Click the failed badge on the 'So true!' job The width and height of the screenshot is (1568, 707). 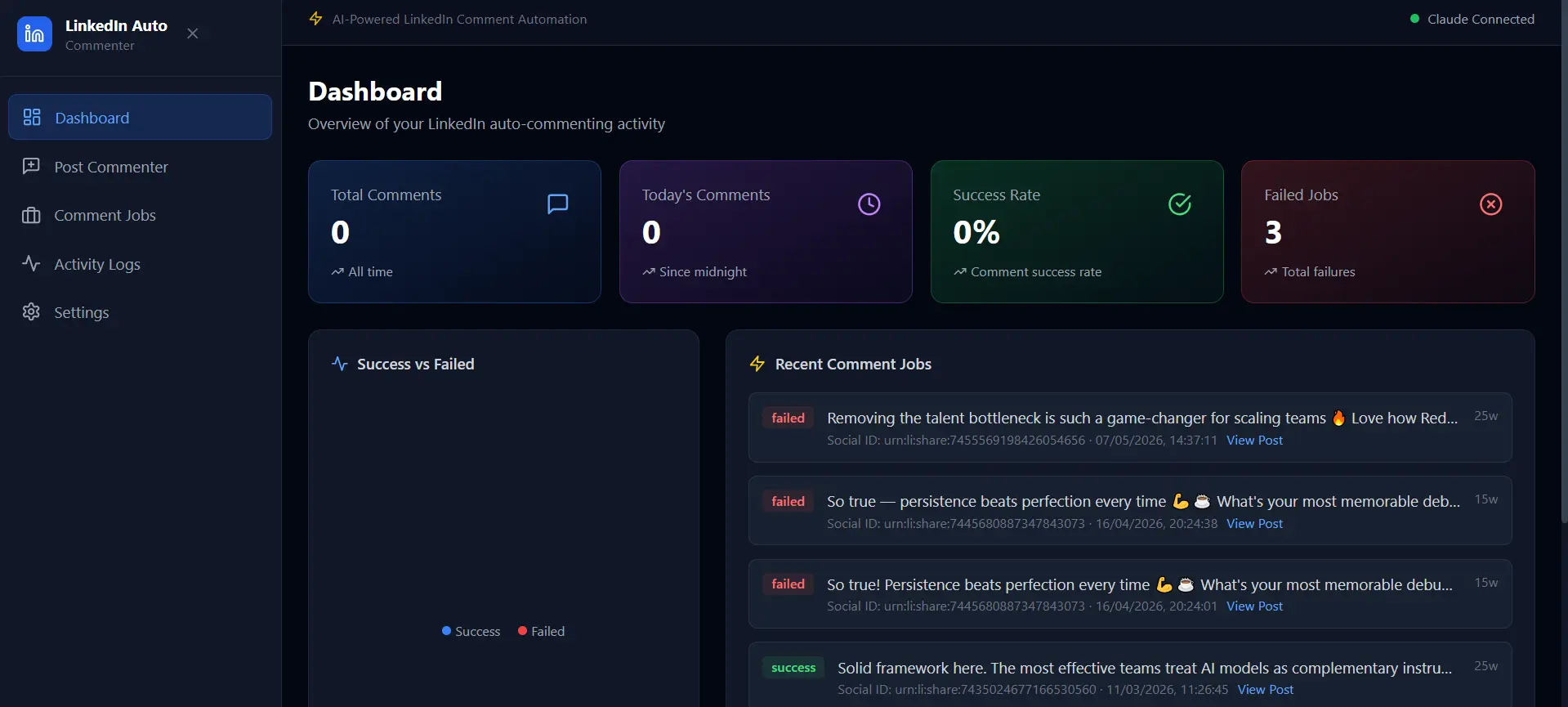click(x=788, y=584)
